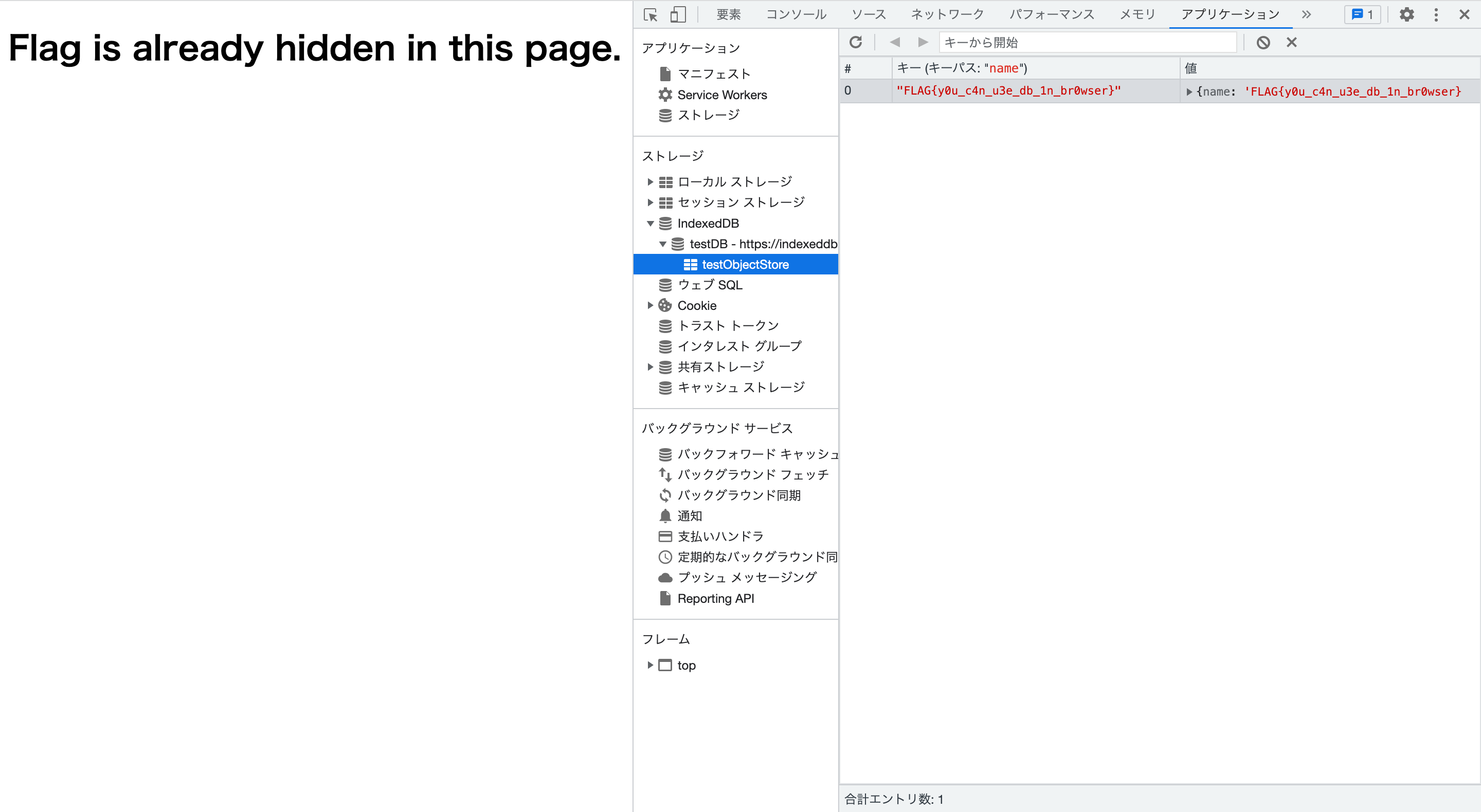
Task: Switch to the ネットワーク tab
Action: [947, 14]
